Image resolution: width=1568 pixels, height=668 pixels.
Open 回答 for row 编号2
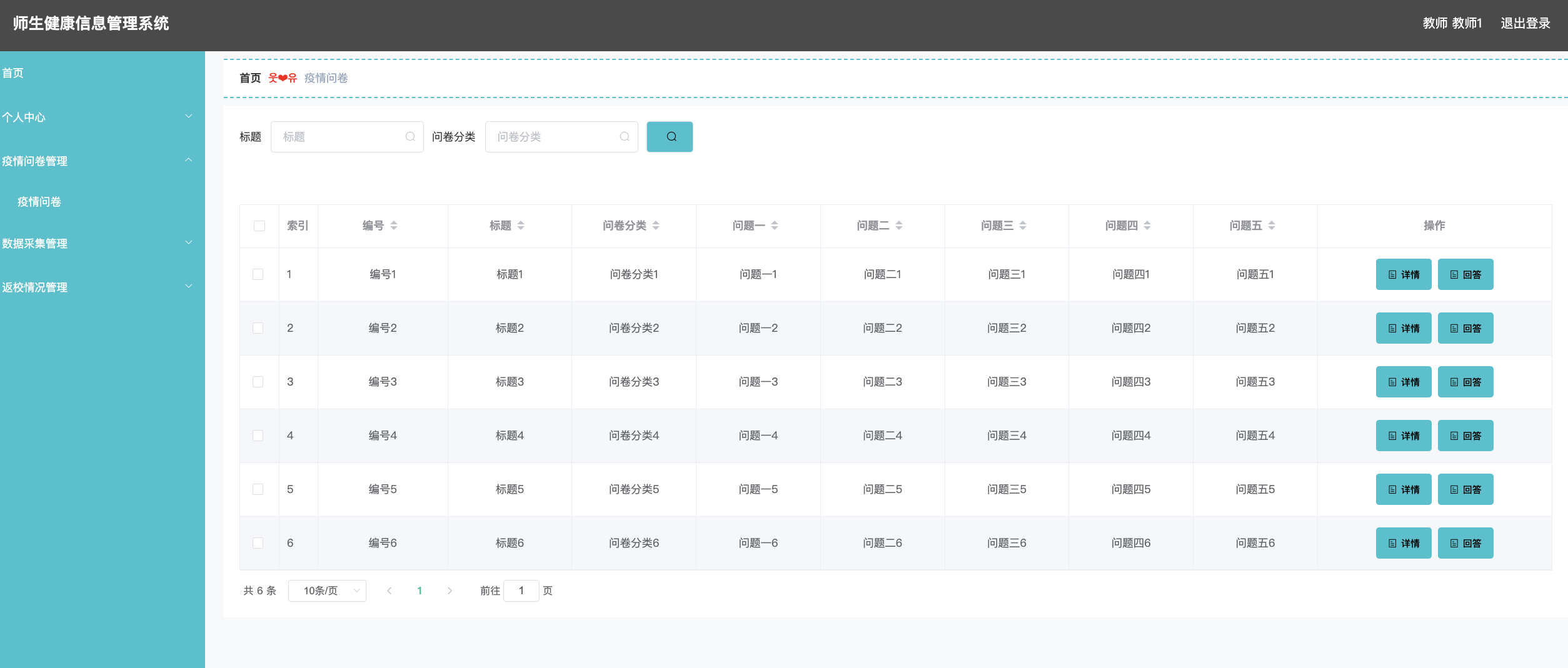[x=1465, y=328]
